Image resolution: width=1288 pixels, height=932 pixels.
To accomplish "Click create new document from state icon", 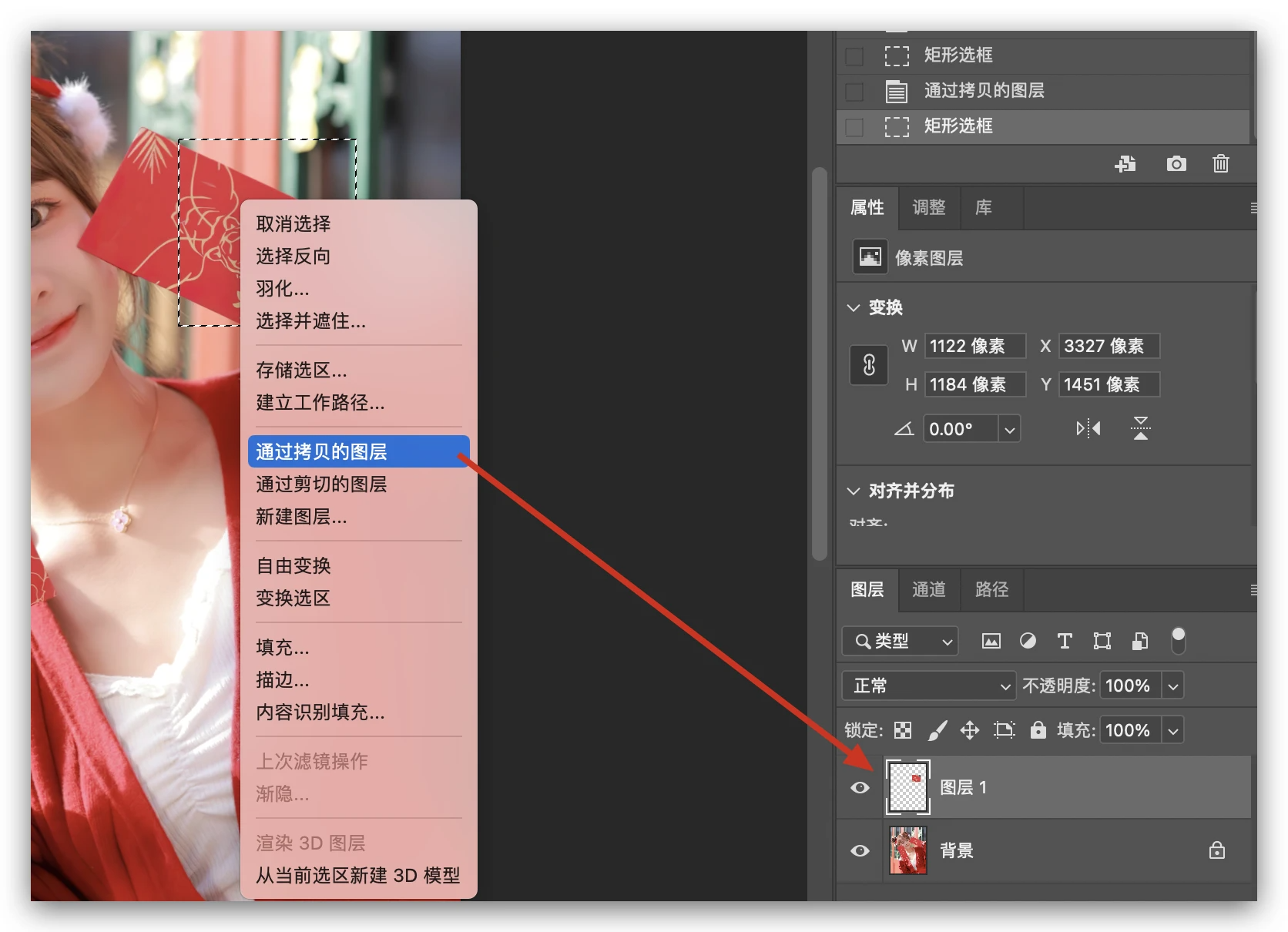I will 1125,164.
